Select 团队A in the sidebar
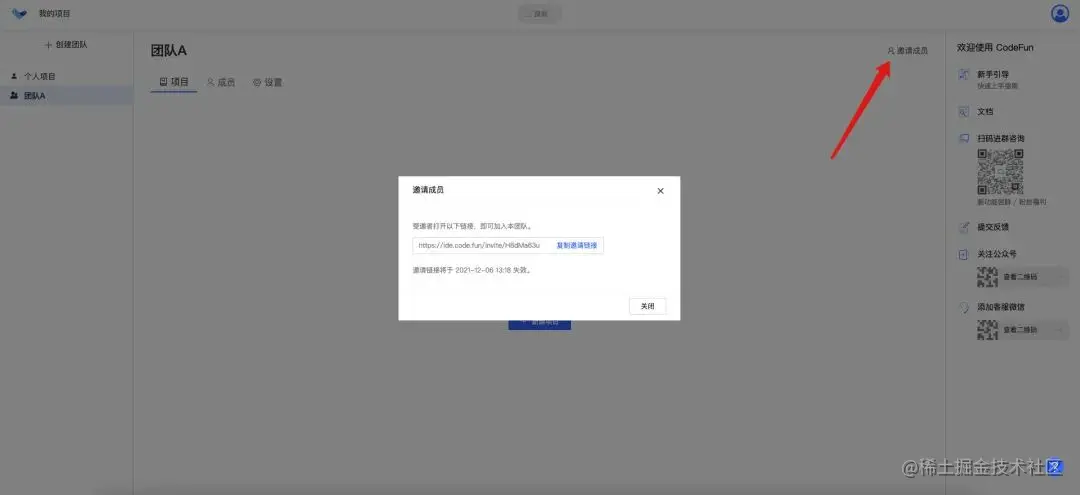Viewport: 1080px width, 495px height. (66, 96)
